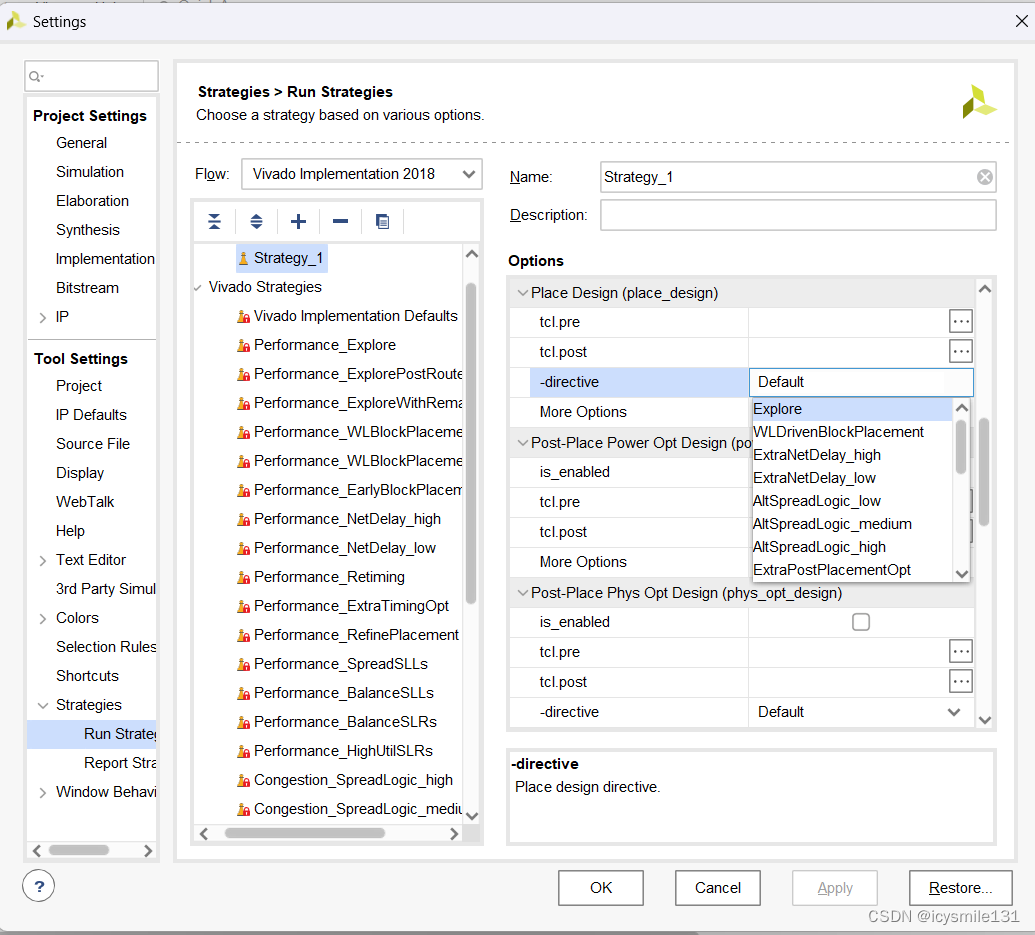Open the Place Design -directive combo box
The height and width of the screenshot is (935, 1035).
pyautogui.click(x=861, y=382)
